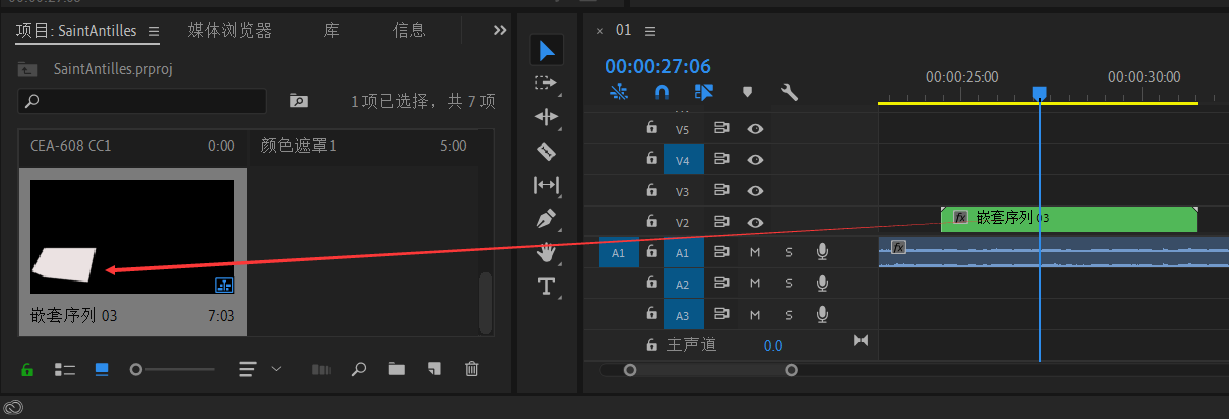Lock track V3 with its padlock

click(x=651, y=190)
